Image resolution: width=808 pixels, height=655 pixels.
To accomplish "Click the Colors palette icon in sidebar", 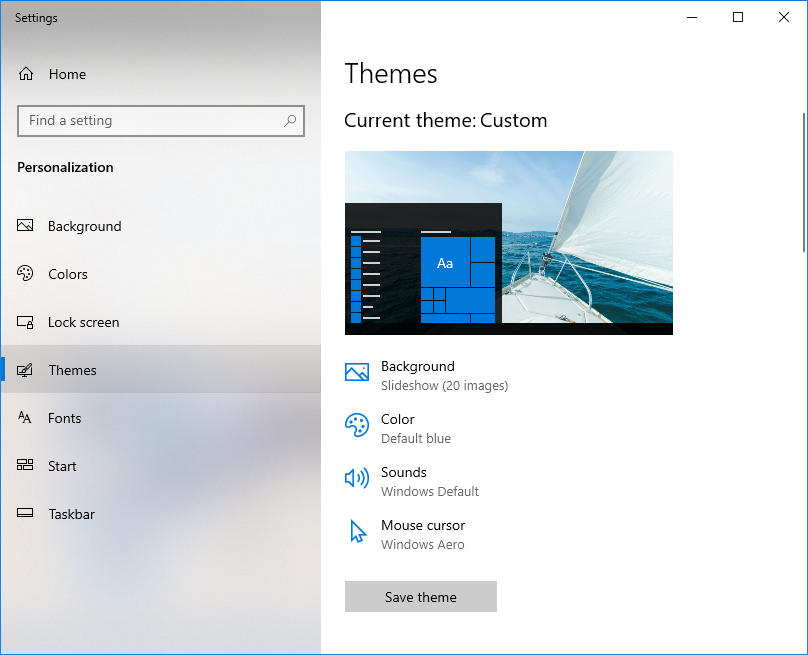I will pos(25,273).
